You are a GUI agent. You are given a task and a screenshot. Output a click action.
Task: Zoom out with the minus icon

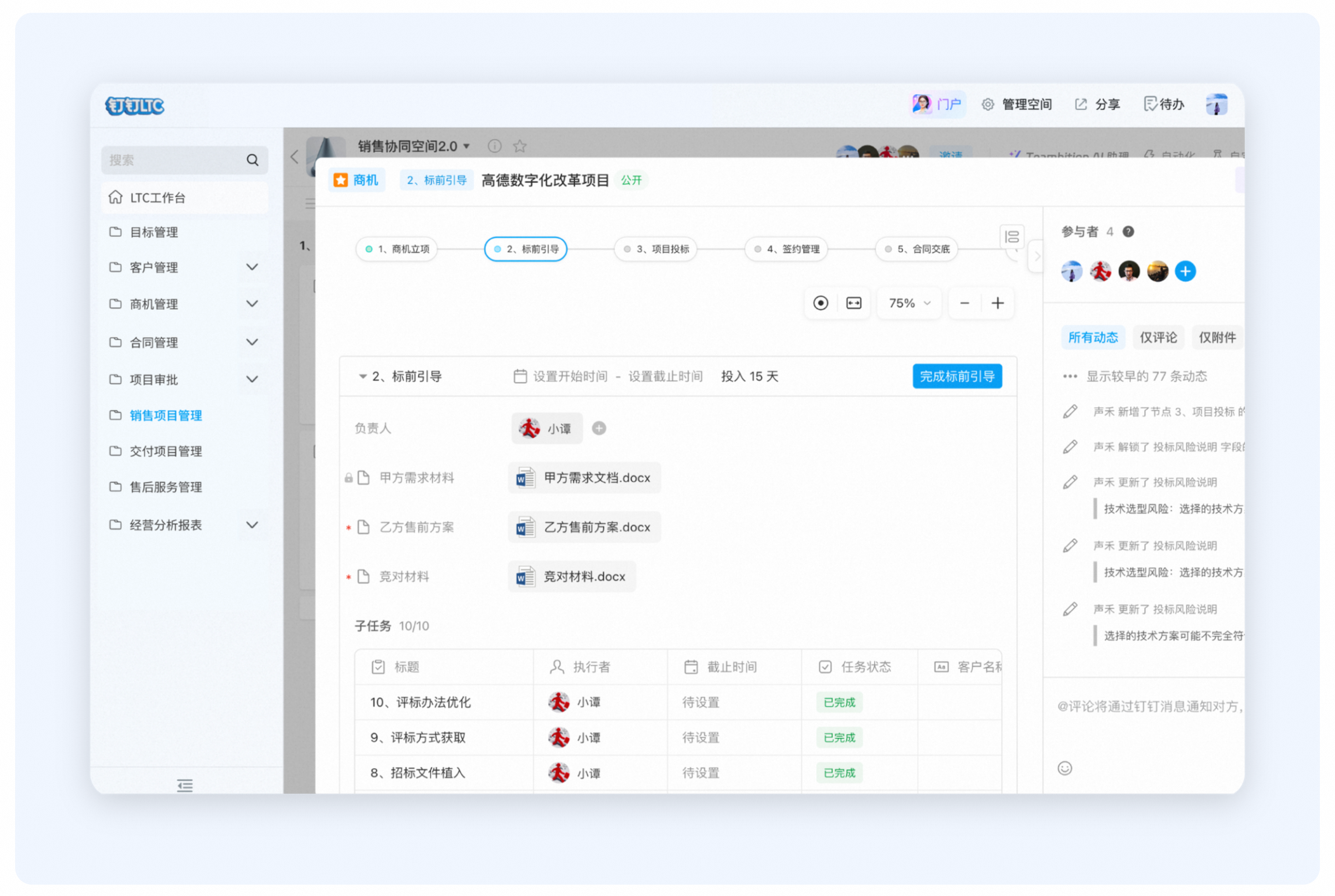(964, 303)
